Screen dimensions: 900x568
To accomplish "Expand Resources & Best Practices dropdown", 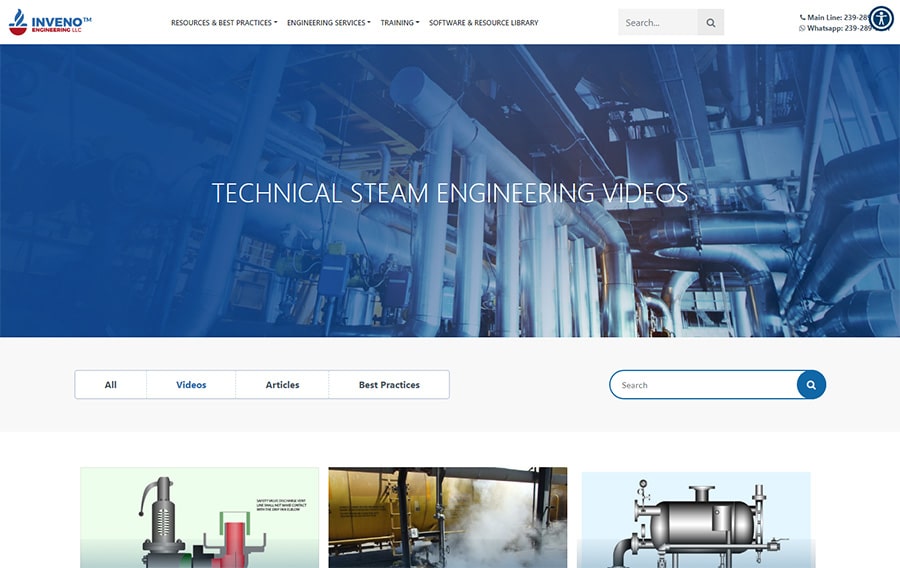I will [224, 22].
